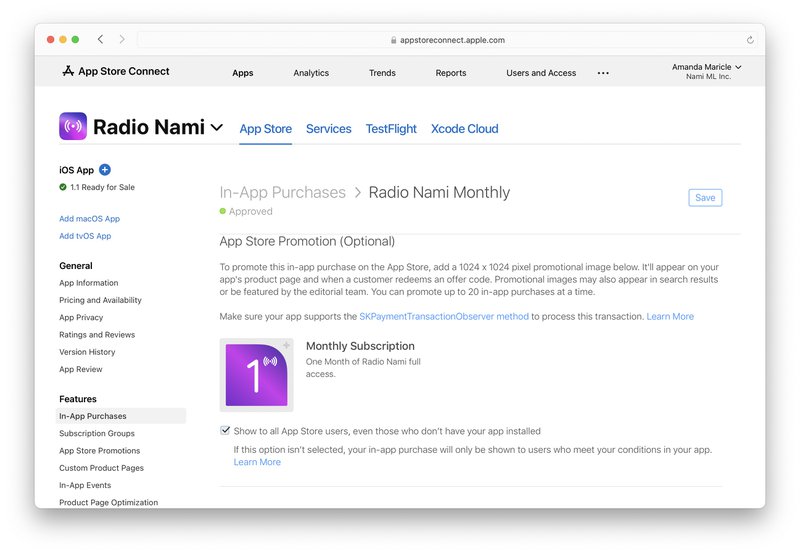The image size is (800, 554).
Task: Open 1.1 Ready for Sale version
Action: click(x=103, y=187)
